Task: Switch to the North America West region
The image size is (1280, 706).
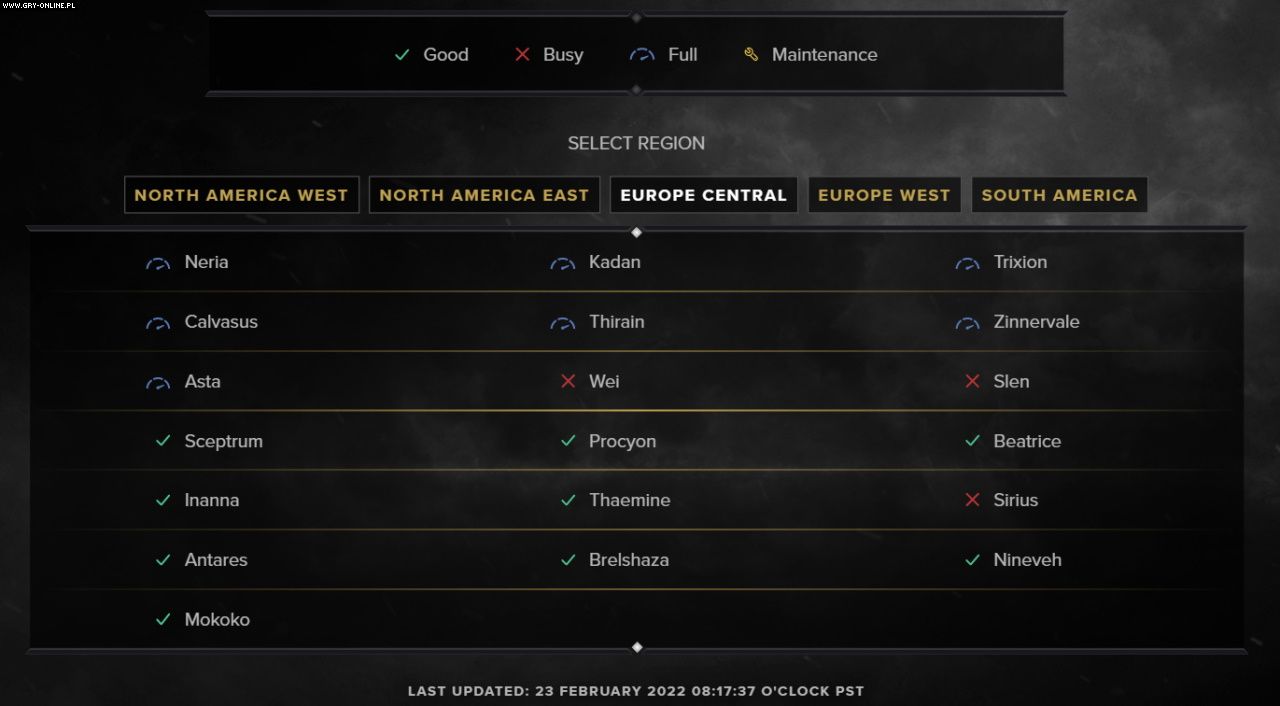Action: click(241, 195)
